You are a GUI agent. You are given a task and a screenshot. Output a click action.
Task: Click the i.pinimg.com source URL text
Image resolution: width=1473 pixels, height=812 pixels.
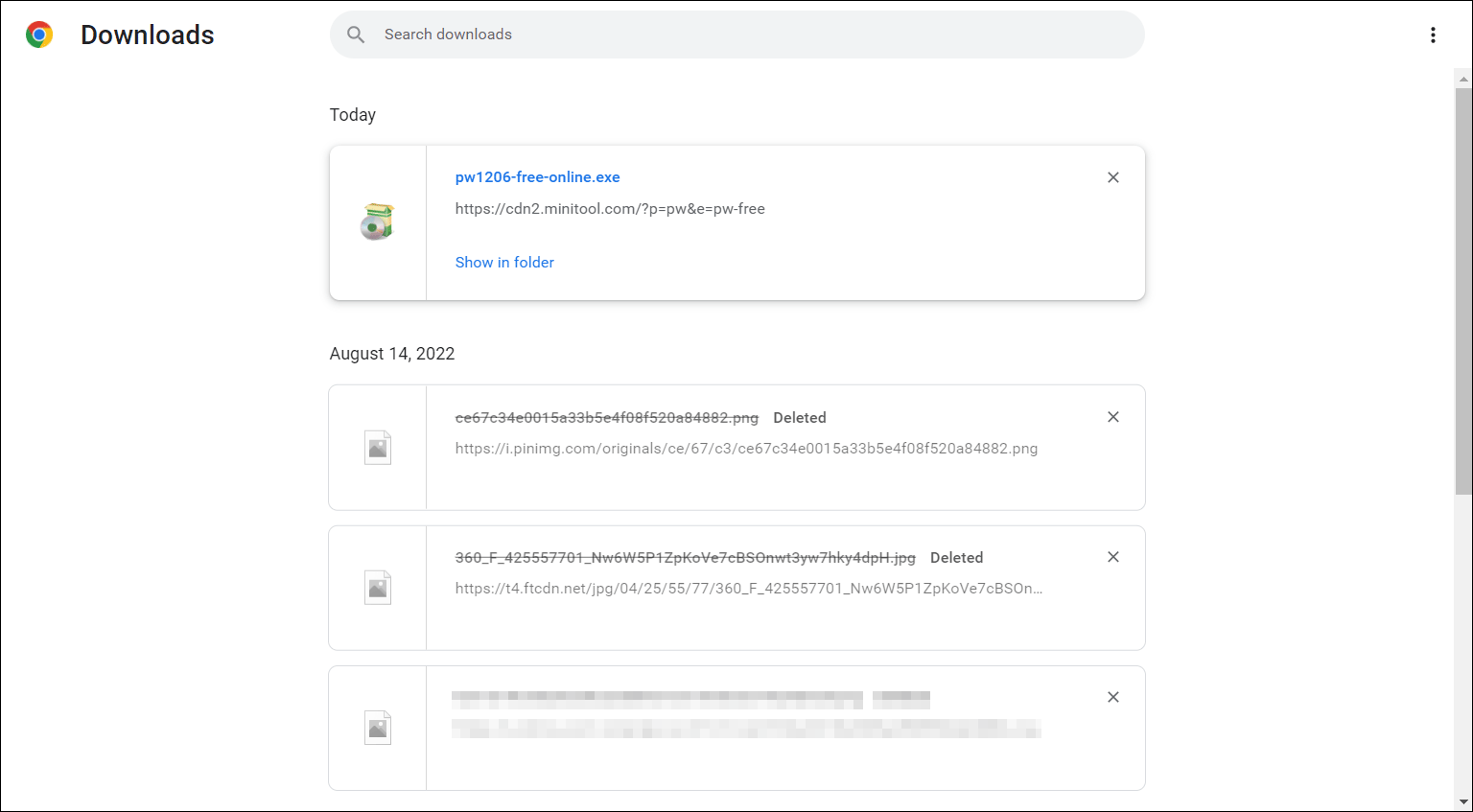tap(746, 448)
